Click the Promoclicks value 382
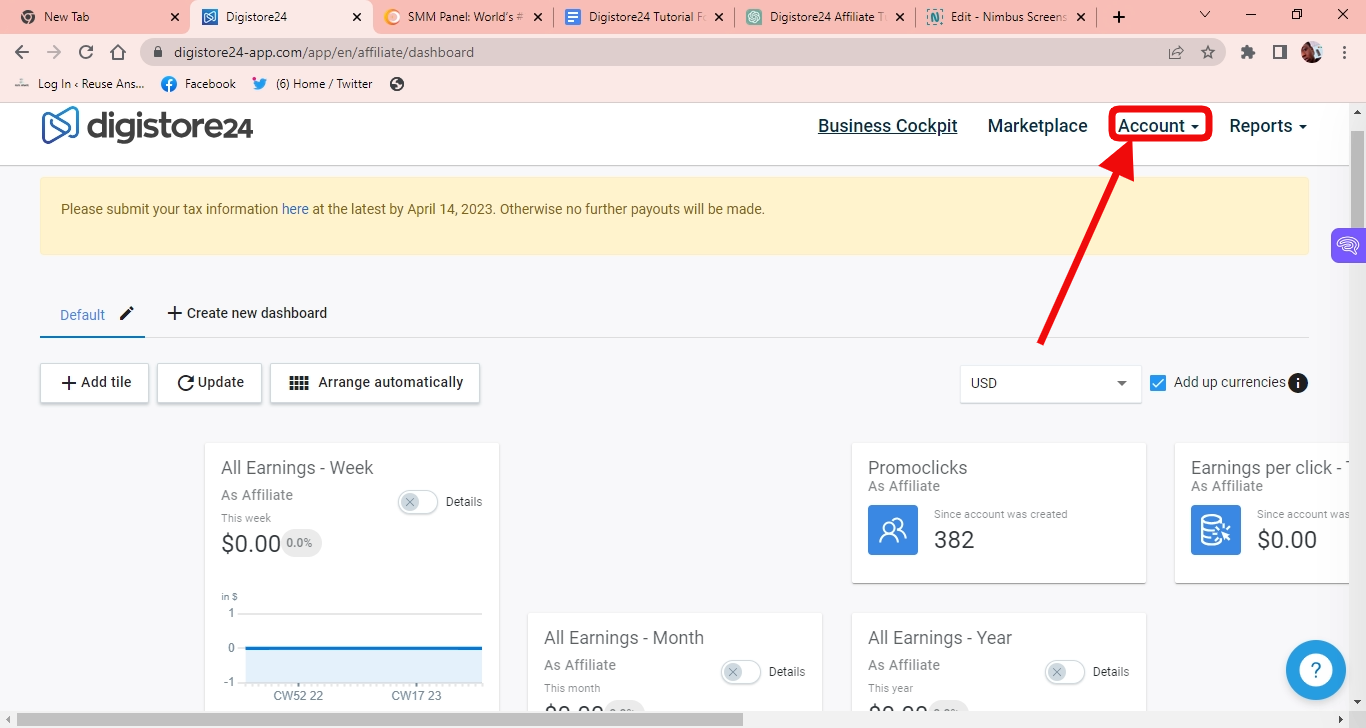This screenshot has width=1366, height=728. pos(954,540)
